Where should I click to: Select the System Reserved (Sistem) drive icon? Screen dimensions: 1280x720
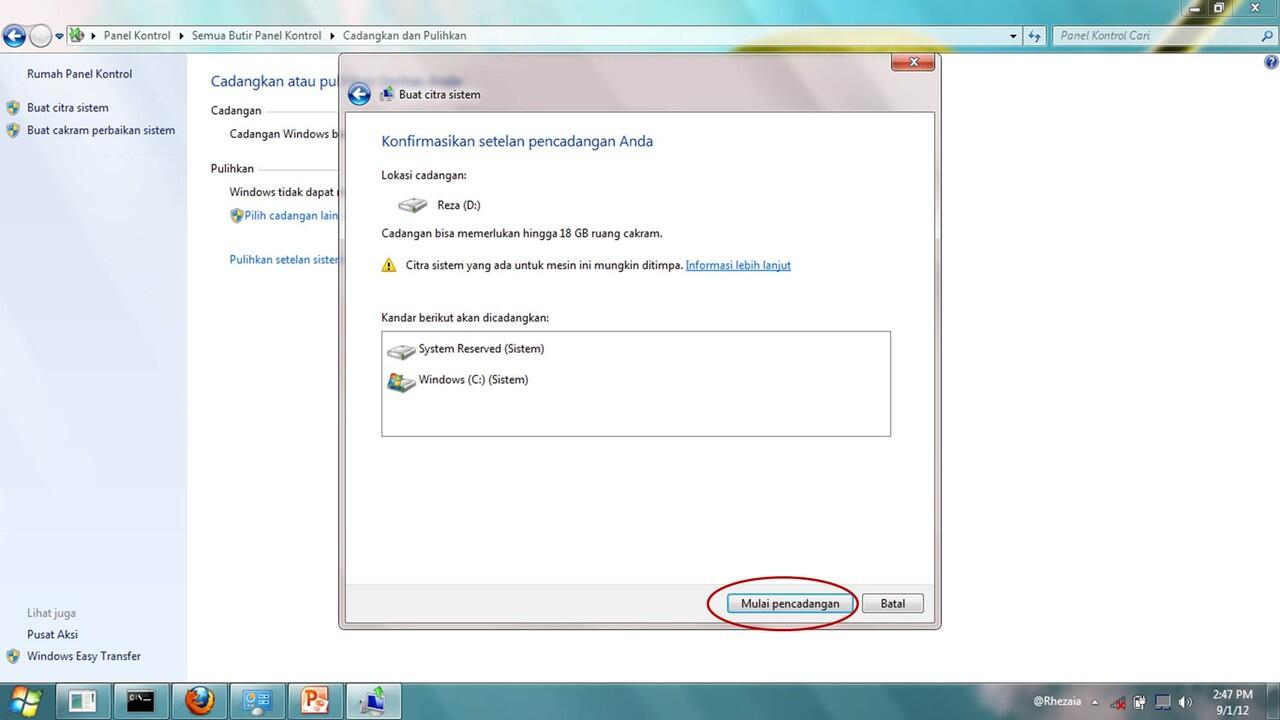pyautogui.click(x=401, y=351)
